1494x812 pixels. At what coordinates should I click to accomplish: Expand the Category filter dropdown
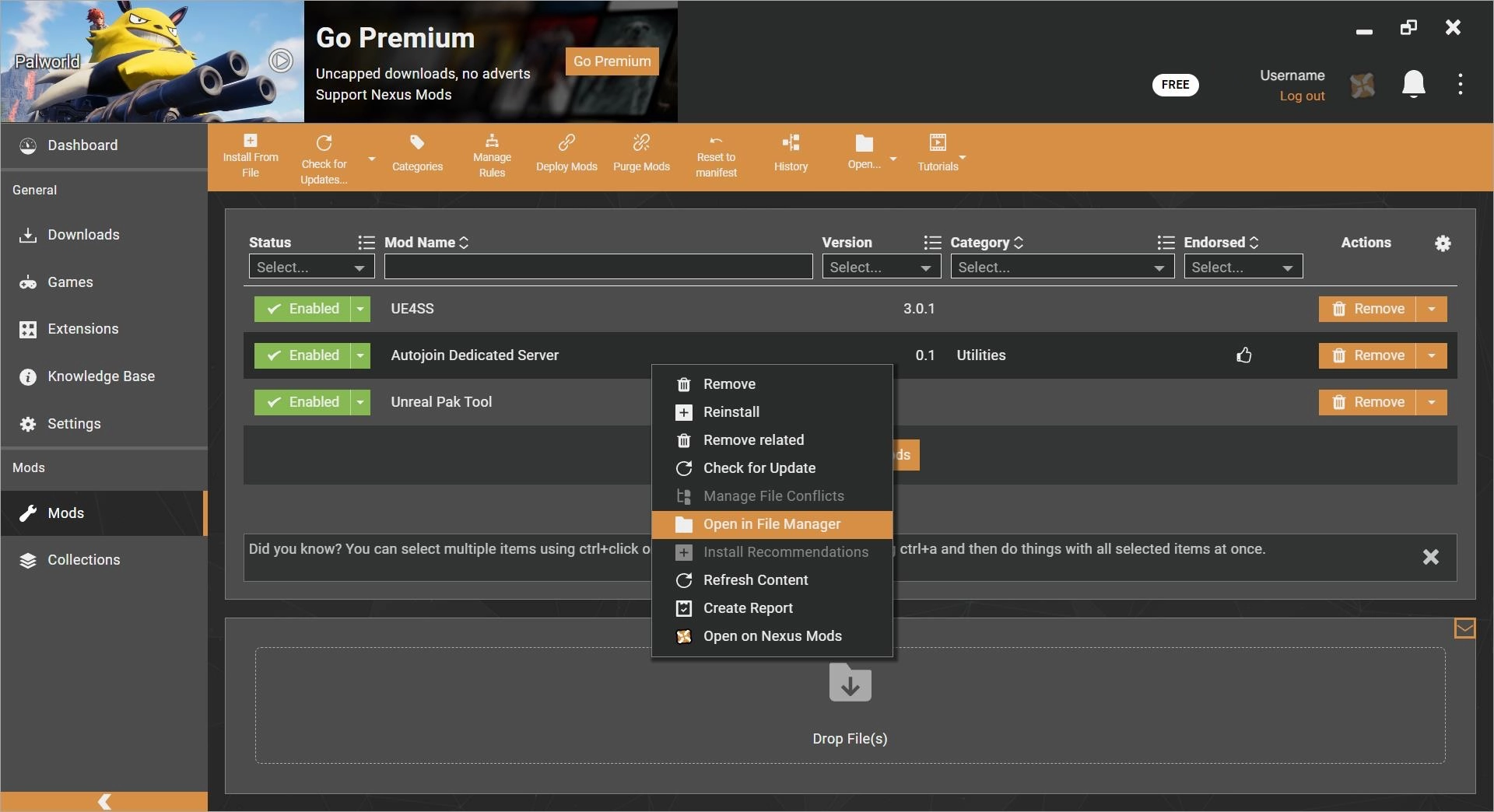point(1062,267)
